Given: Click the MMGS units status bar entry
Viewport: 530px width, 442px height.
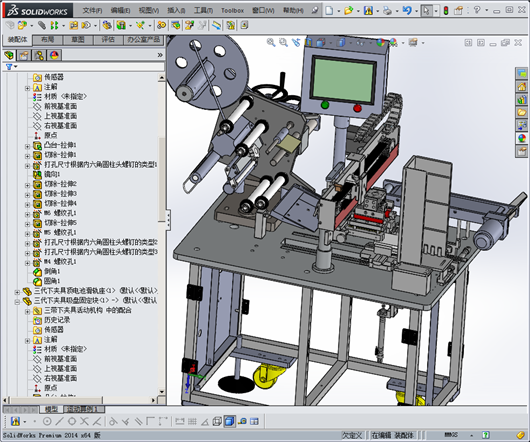Looking at the screenshot, I should click(x=451, y=435).
